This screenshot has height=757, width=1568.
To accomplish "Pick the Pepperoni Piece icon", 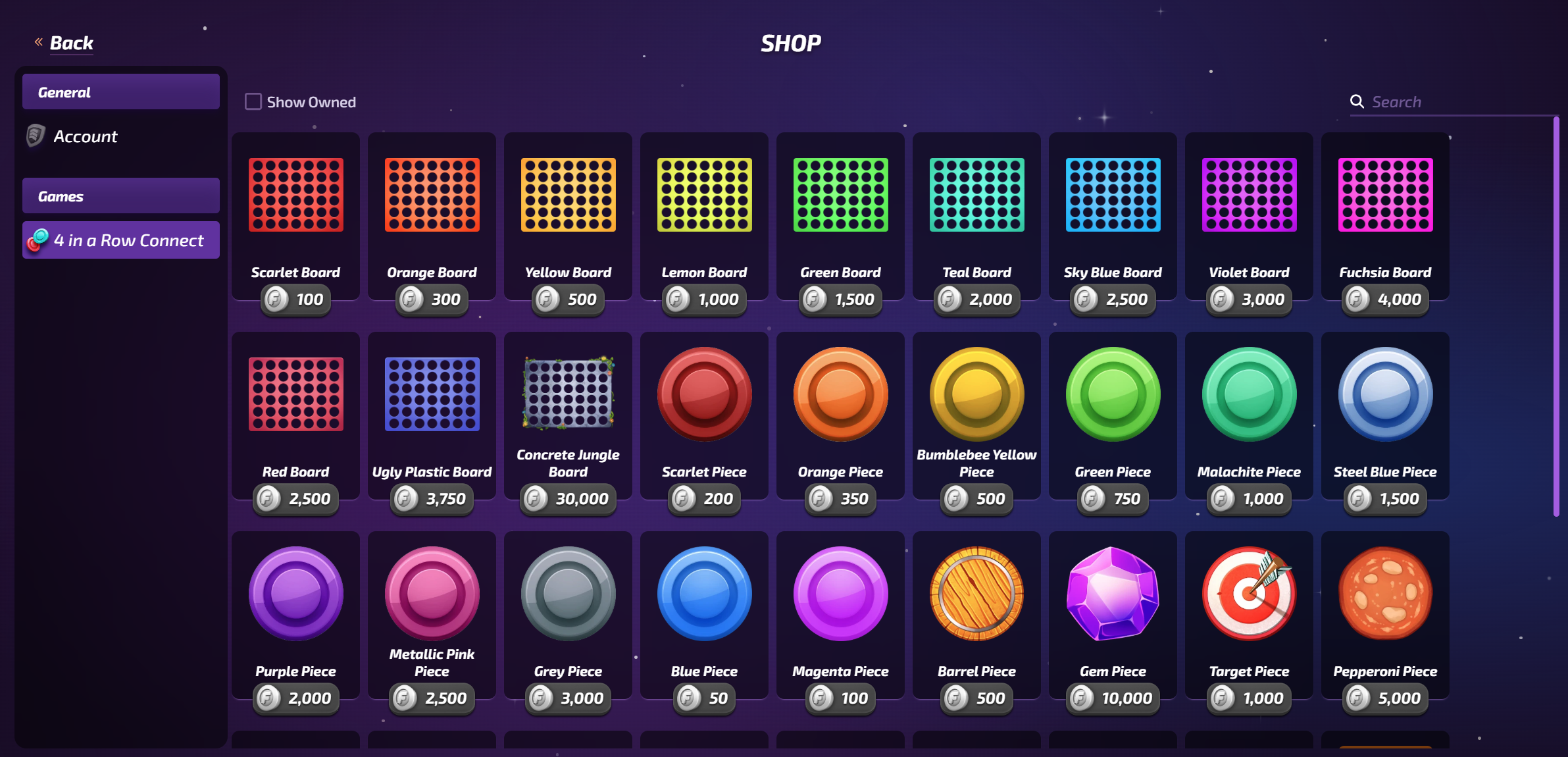I will click(1385, 593).
